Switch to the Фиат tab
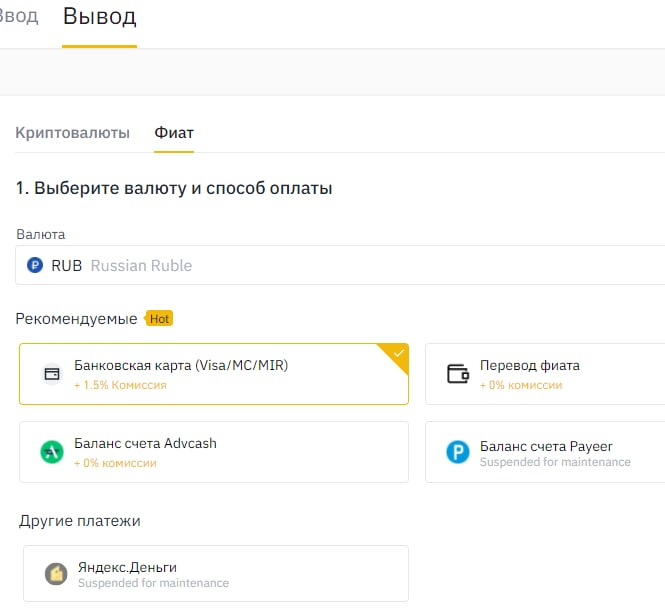The height and width of the screenshot is (616, 665). click(174, 133)
